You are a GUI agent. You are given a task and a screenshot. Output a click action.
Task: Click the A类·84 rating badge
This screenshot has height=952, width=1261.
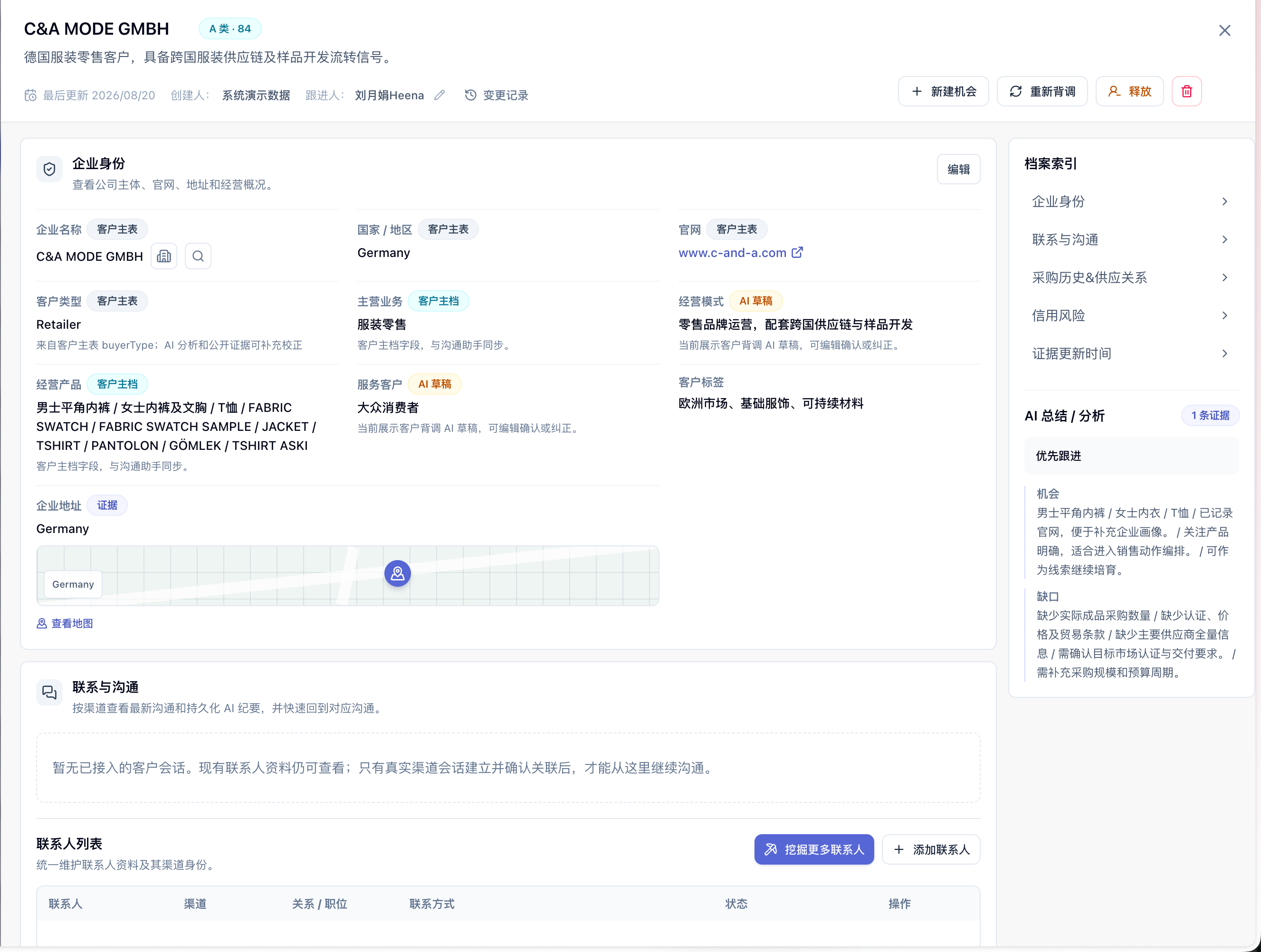(x=230, y=29)
